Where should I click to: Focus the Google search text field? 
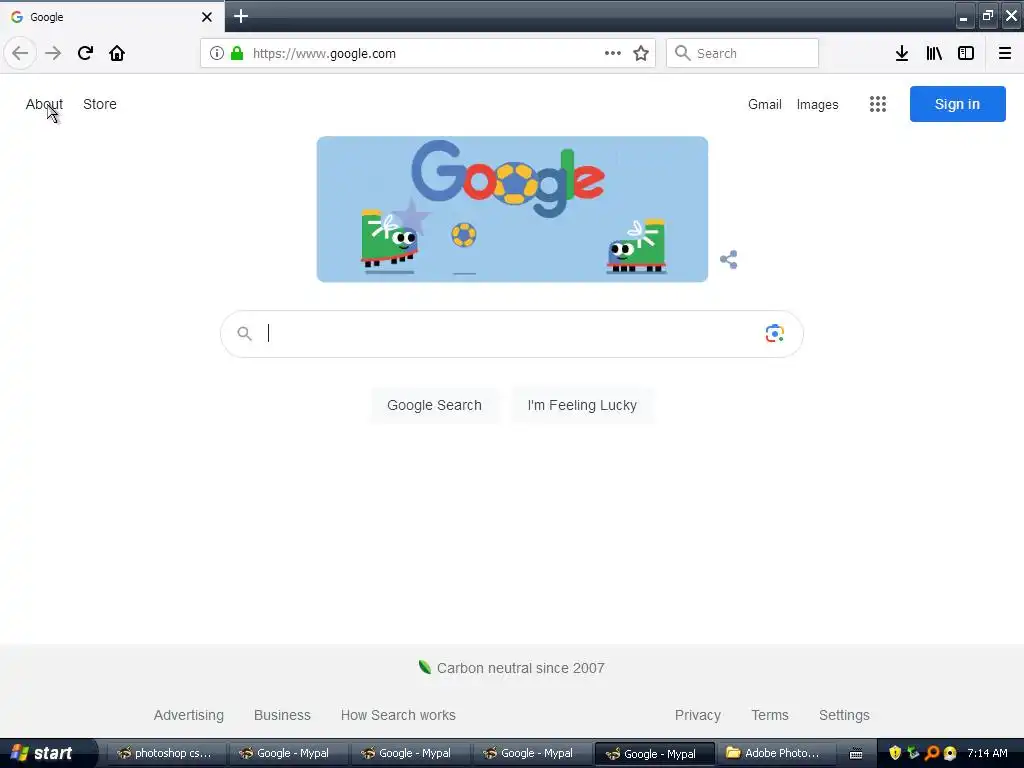[511, 334]
